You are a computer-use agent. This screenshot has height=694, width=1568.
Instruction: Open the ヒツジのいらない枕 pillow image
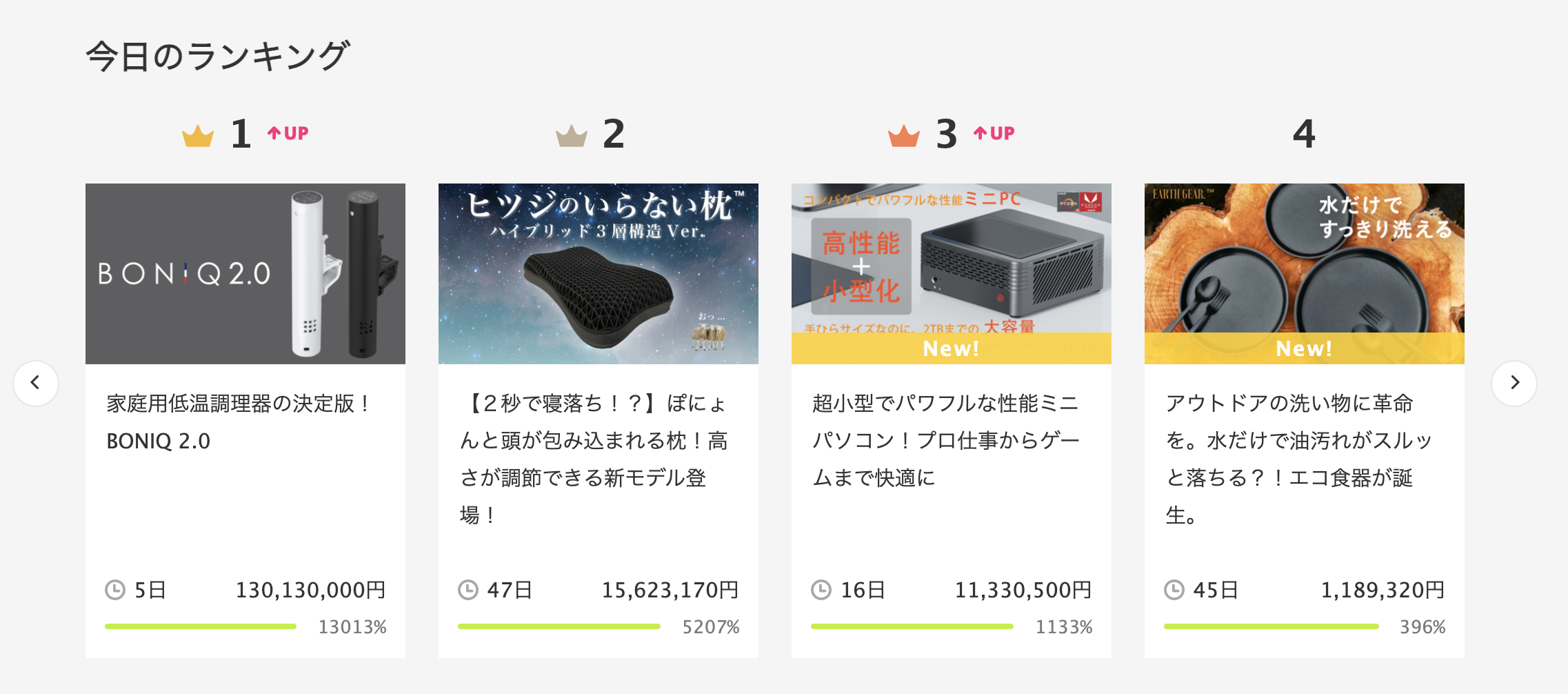click(x=599, y=274)
